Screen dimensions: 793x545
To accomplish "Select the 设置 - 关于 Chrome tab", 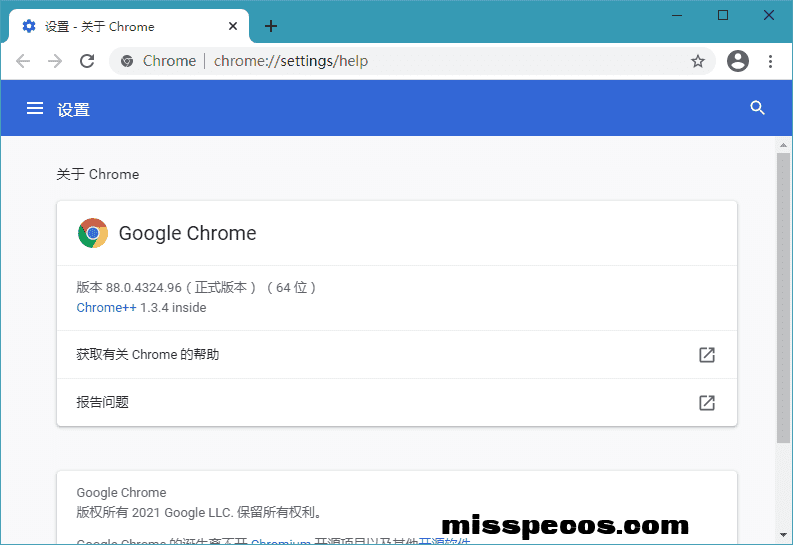I will pyautogui.click(x=129, y=26).
